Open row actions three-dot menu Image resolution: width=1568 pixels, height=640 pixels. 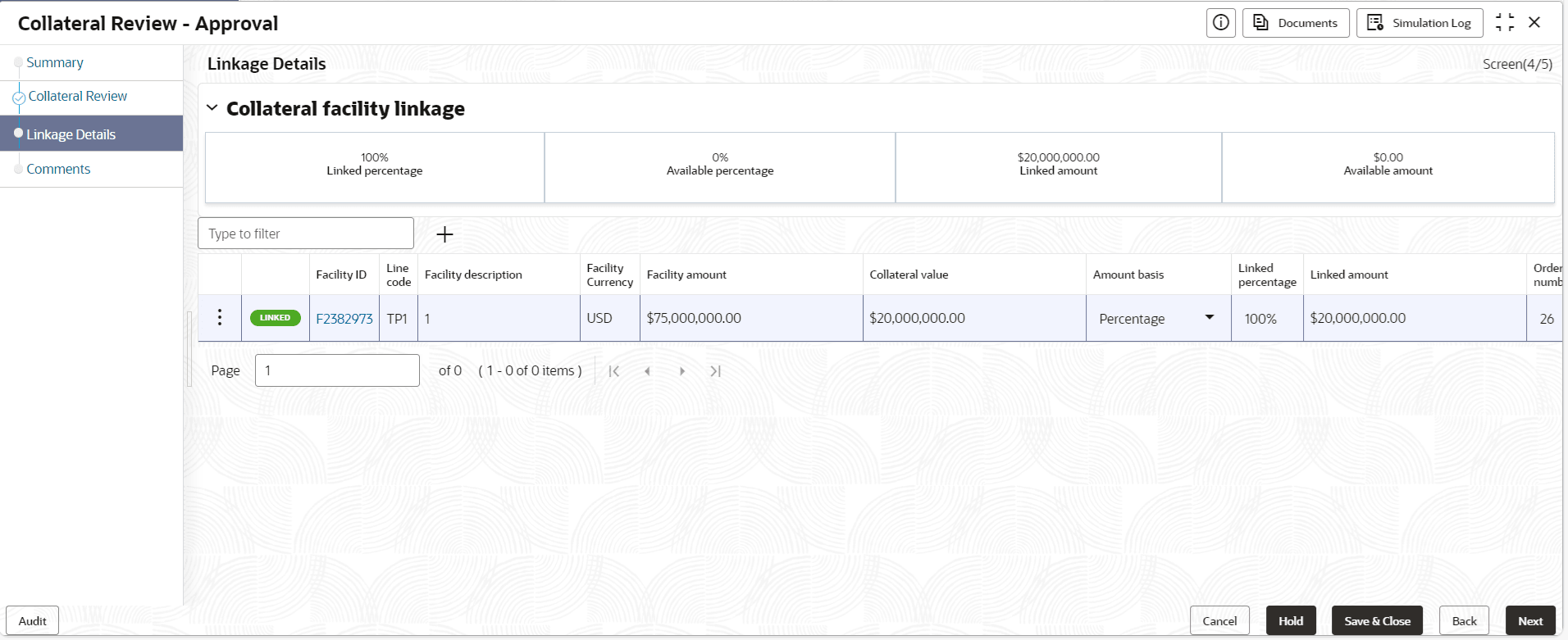click(x=220, y=318)
